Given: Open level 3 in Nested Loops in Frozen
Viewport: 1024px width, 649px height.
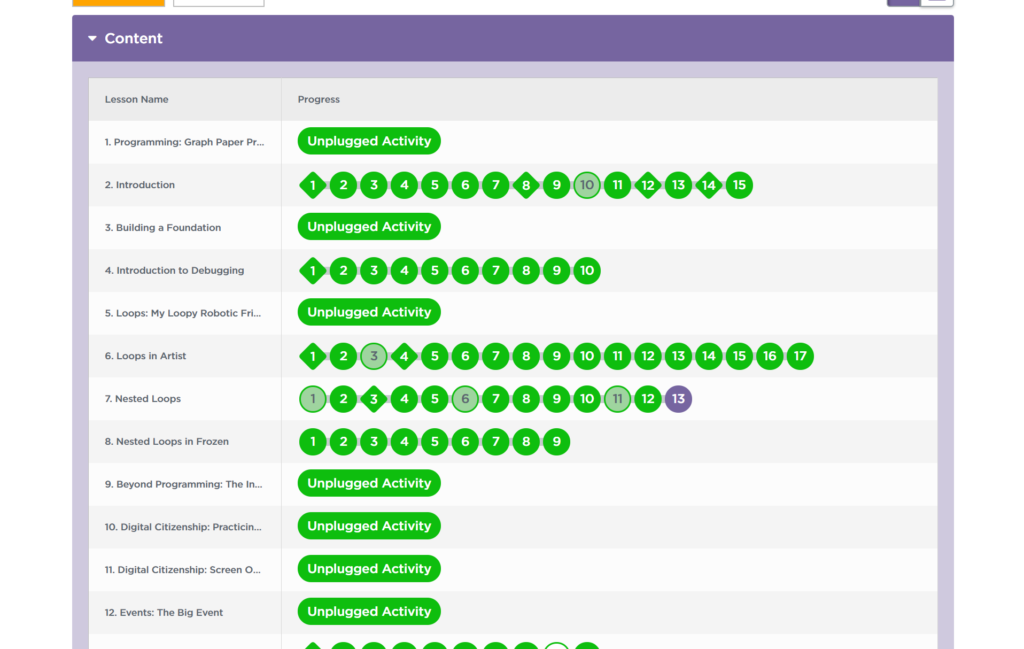Looking at the screenshot, I should point(374,442).
